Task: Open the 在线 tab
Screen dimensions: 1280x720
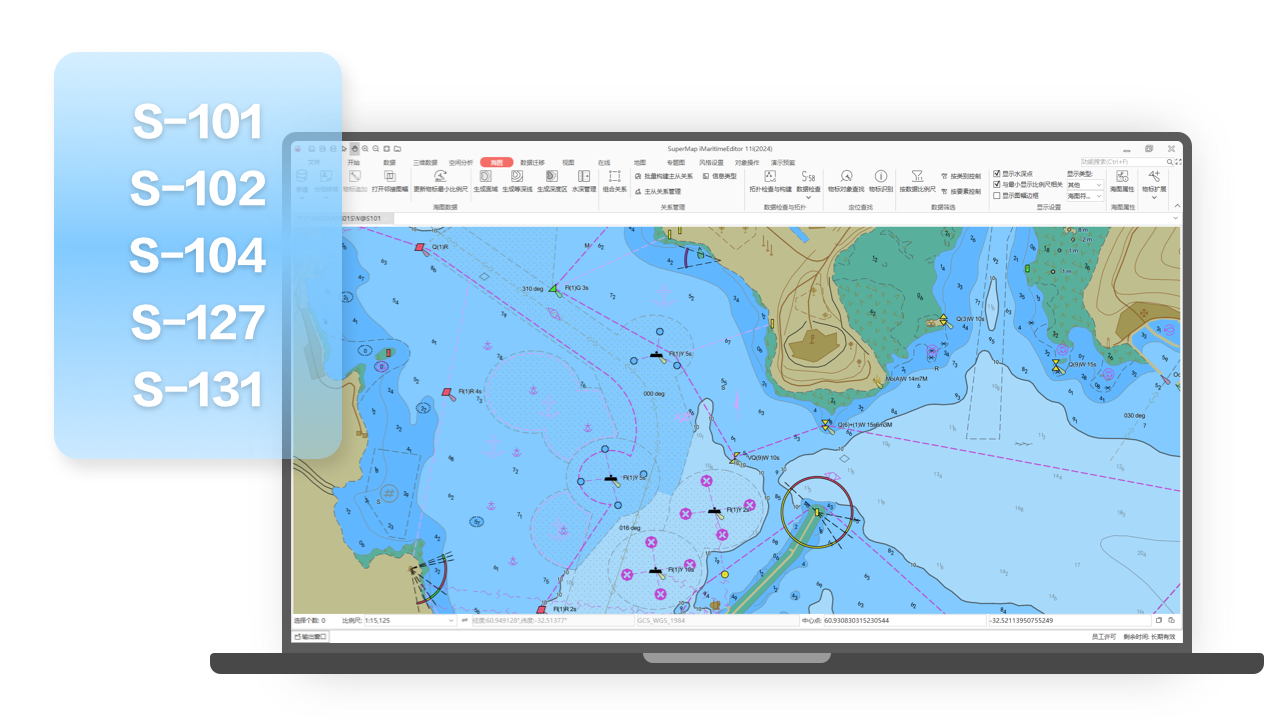Action: click(604, 162)
